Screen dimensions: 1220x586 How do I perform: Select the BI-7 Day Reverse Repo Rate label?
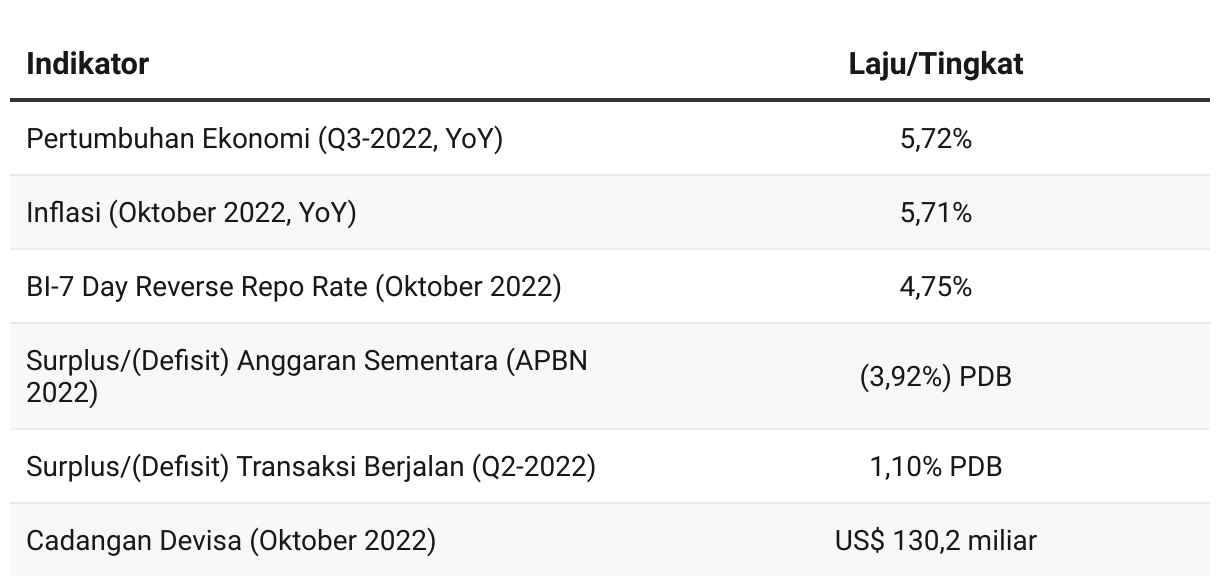[x=293, y=287]
